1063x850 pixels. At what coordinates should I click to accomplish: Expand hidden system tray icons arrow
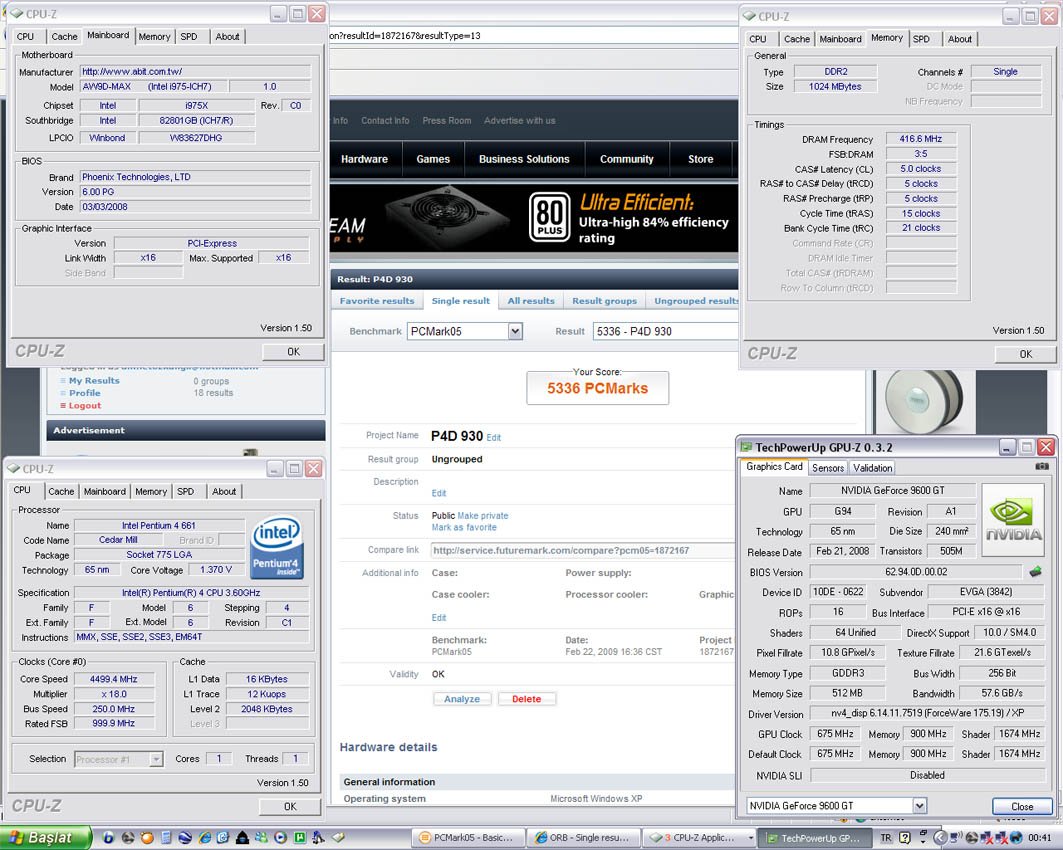[940, 838]
